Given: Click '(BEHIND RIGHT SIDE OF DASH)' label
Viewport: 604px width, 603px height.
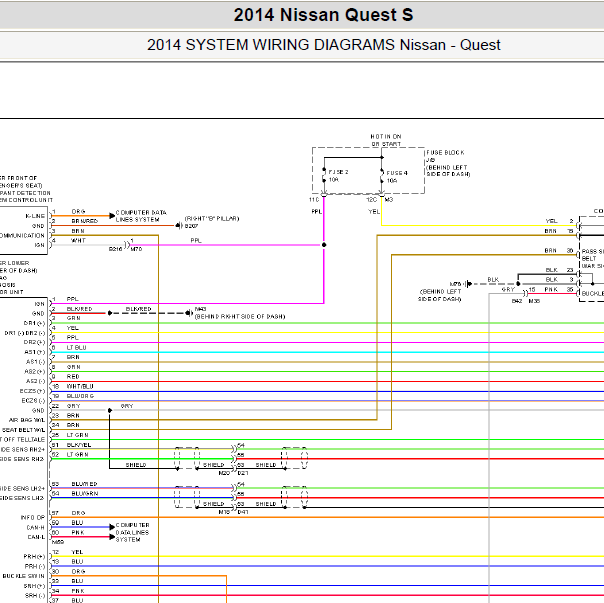Looking at the screenshot, I should tap(240, 316).
